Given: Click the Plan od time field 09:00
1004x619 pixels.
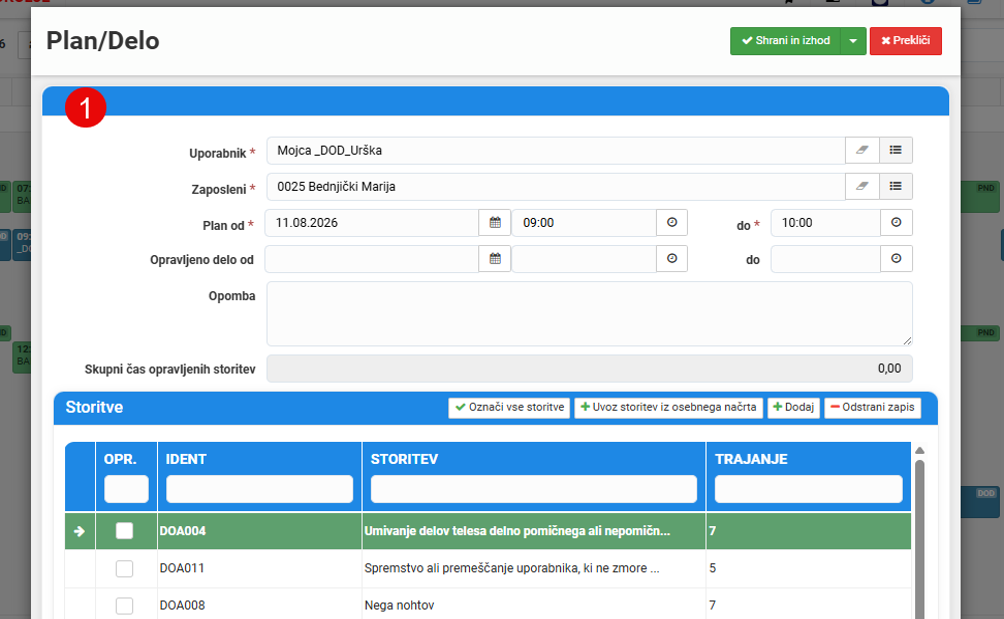Looking at the screenshot, I should point(584,223).
